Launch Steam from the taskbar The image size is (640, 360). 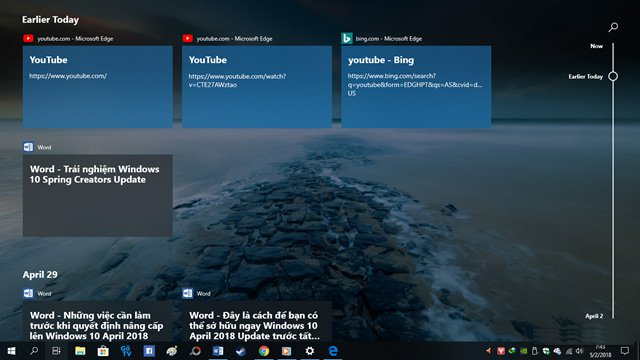click(241, 351)
